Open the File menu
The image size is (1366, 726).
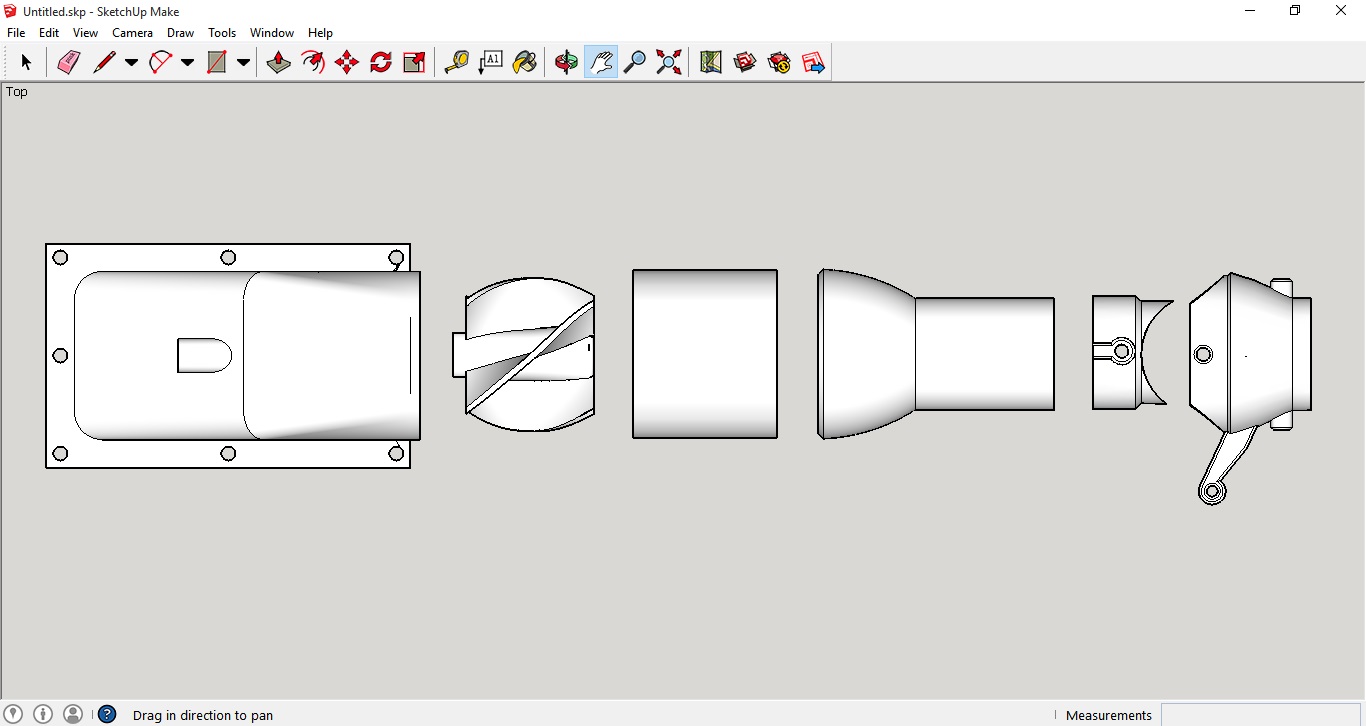(16, 33)
